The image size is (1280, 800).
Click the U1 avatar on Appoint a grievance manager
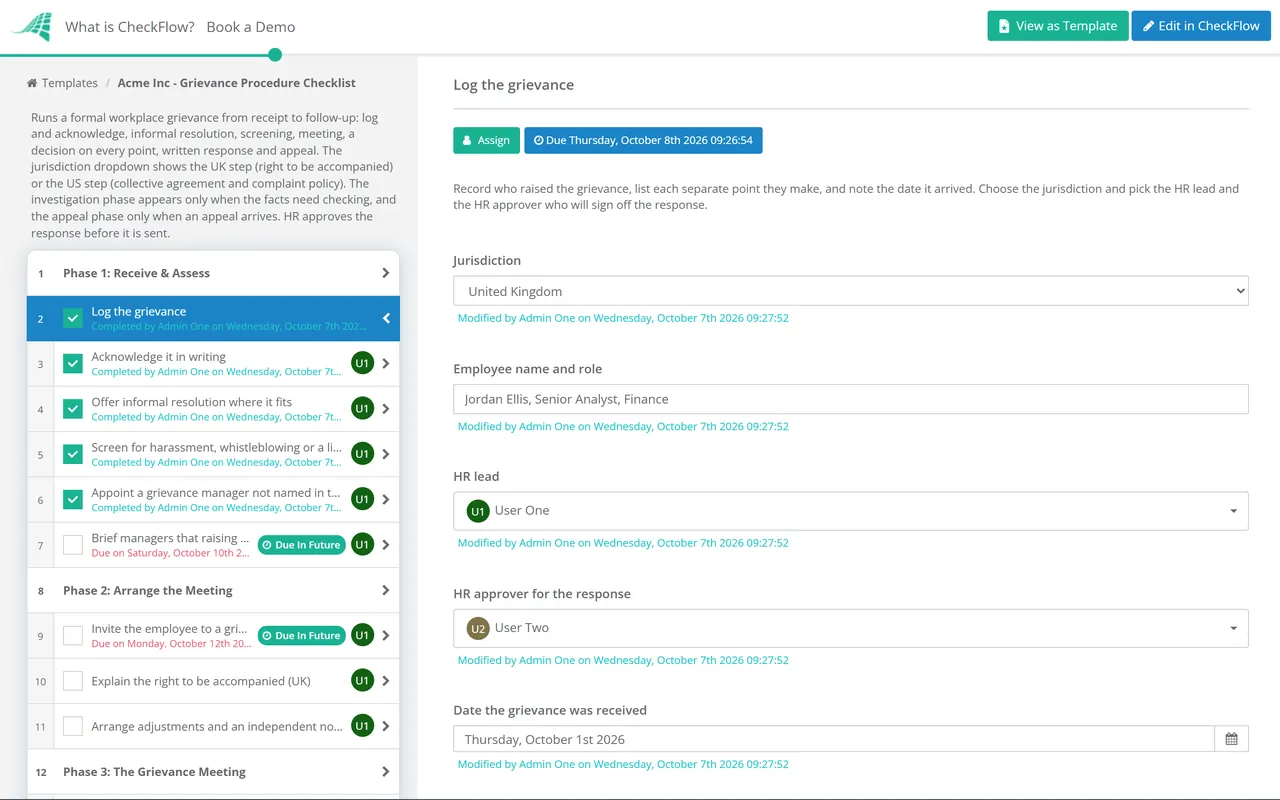point(362,499)
